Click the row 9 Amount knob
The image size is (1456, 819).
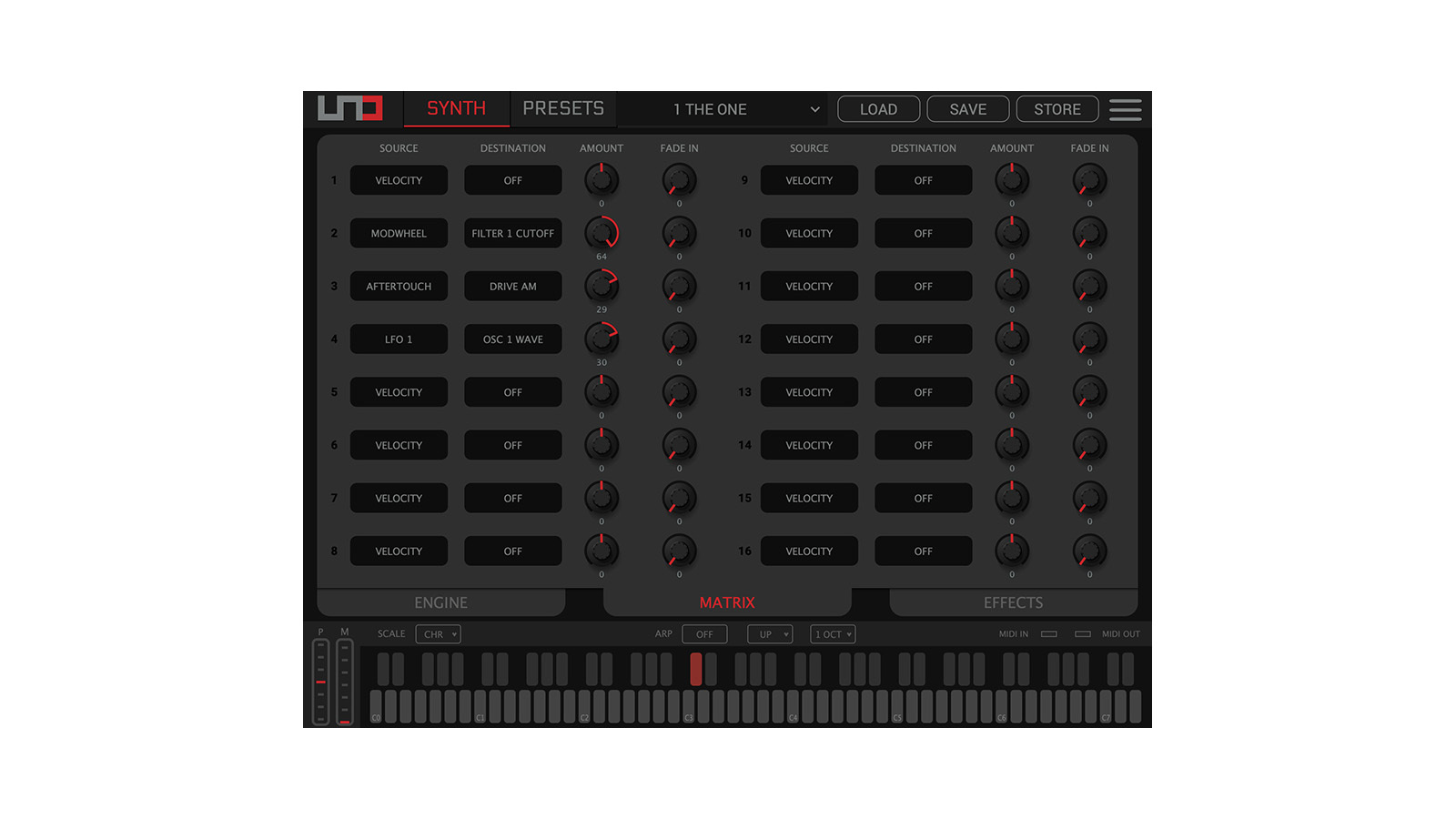coord(1011,180)
